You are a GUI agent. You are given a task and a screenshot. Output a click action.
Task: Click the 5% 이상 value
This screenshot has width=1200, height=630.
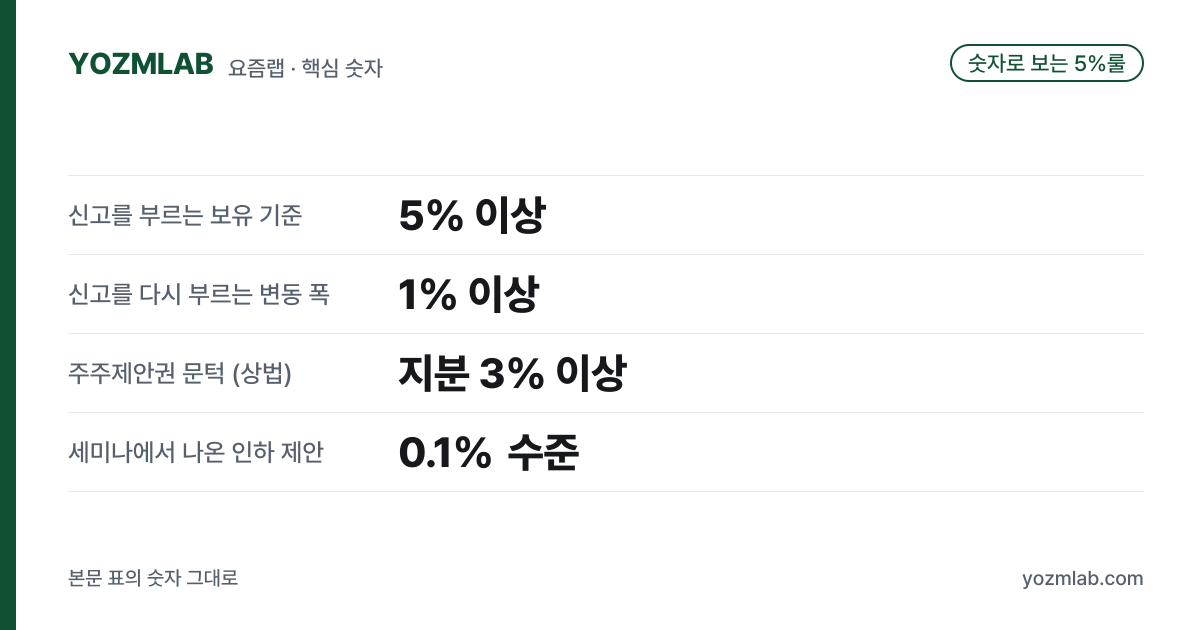pos(472,215)
